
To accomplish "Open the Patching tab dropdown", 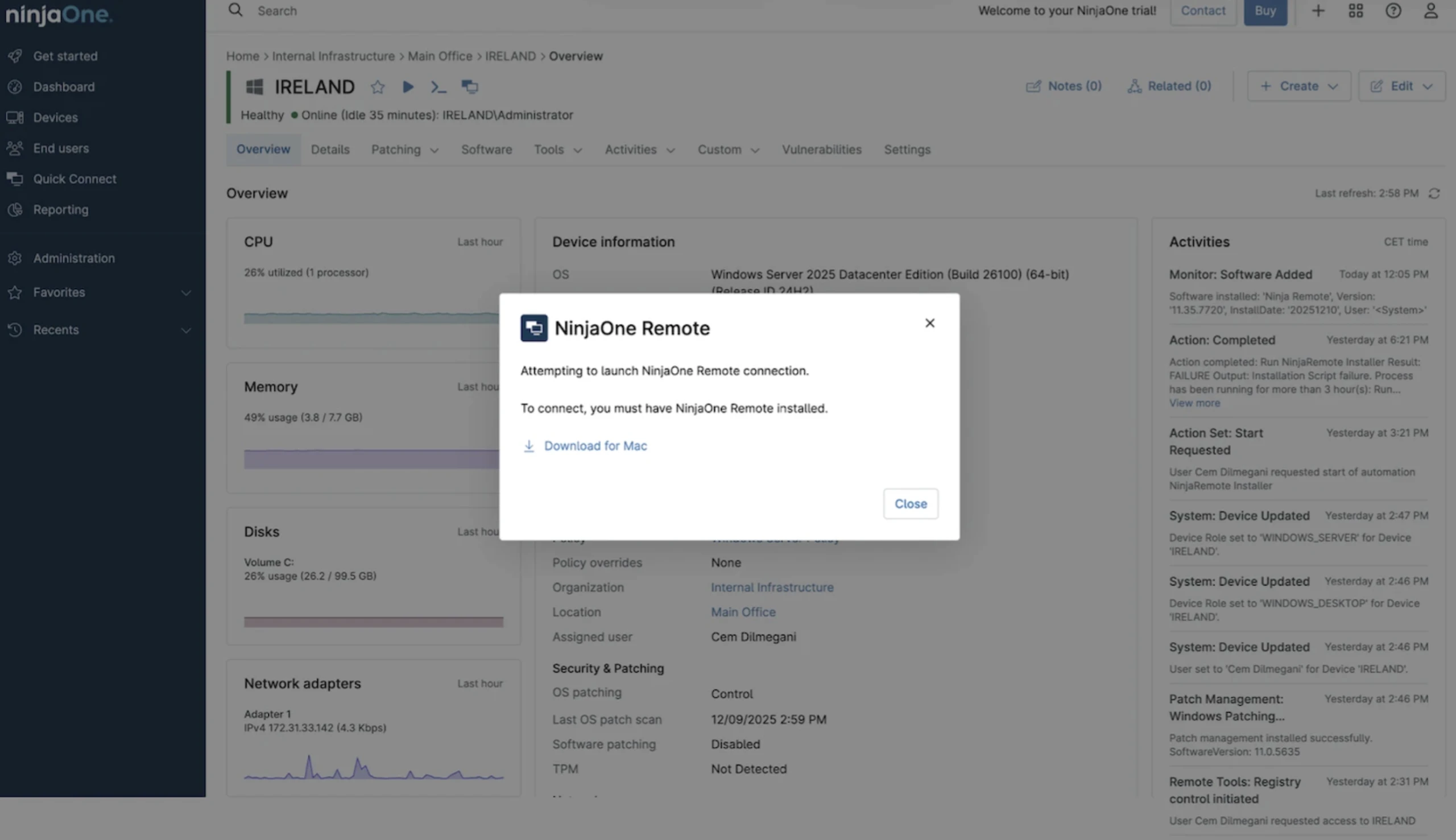I will pyautogui.click(x=405, y=150).
